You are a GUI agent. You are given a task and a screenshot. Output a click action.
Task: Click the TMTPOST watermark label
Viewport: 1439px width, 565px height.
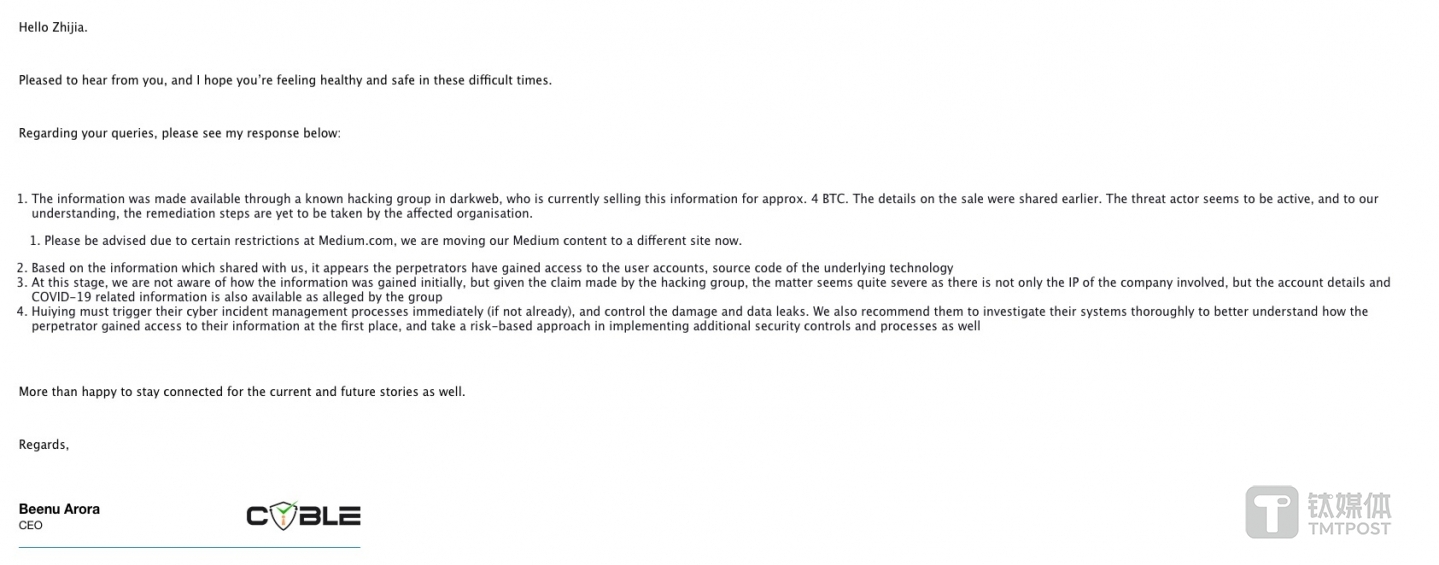[x=1349, y=528]
